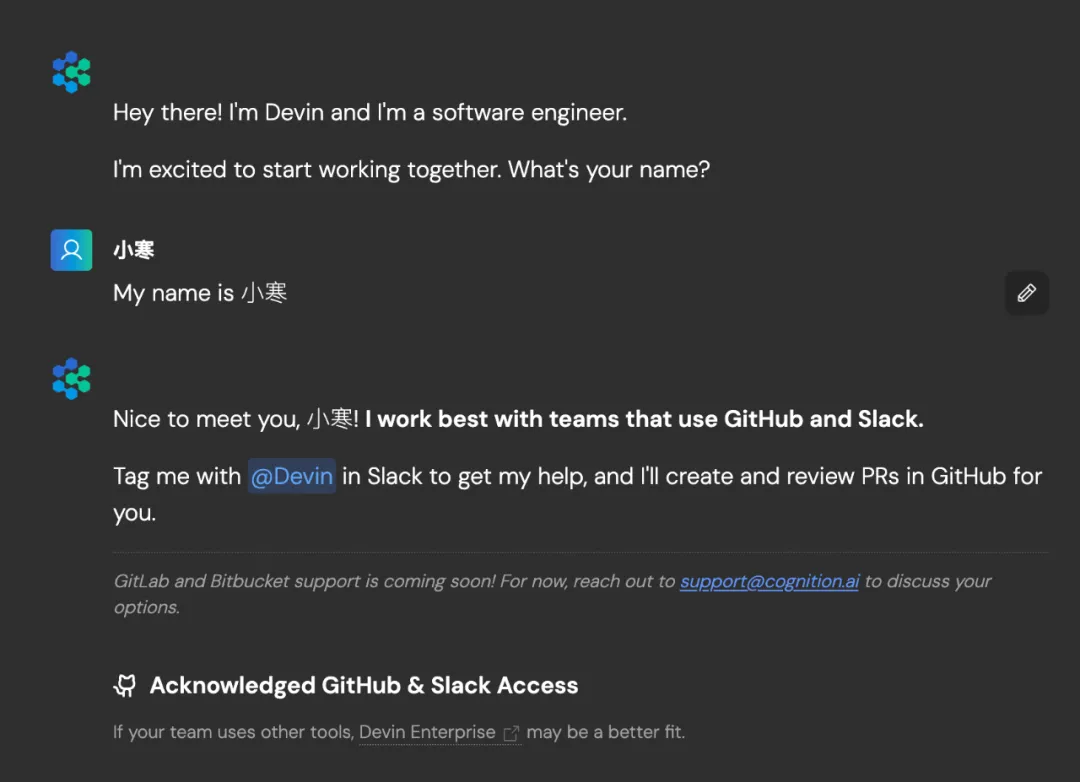Viewport: 1080px width, 782px height.
Task: Click the 'If your team uses other tools' text
Action: pyautogui.click(x=233, y=732)
